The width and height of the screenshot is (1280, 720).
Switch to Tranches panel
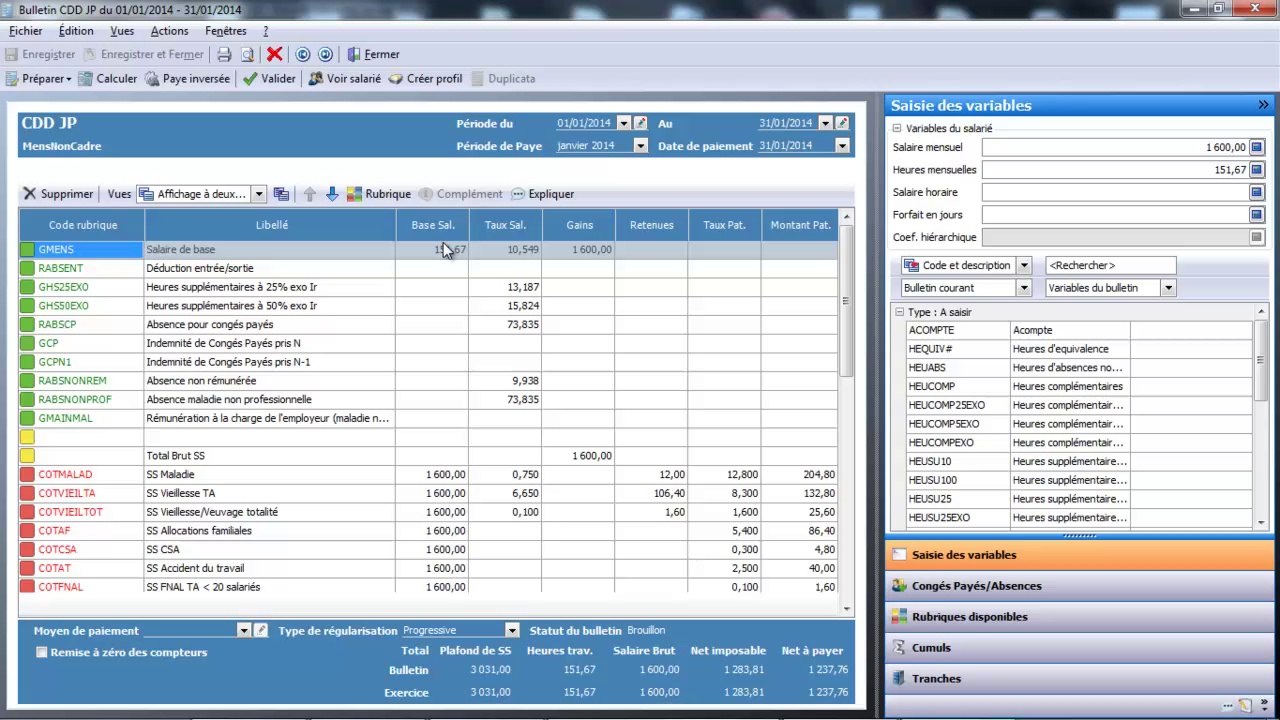[1080, 679]
